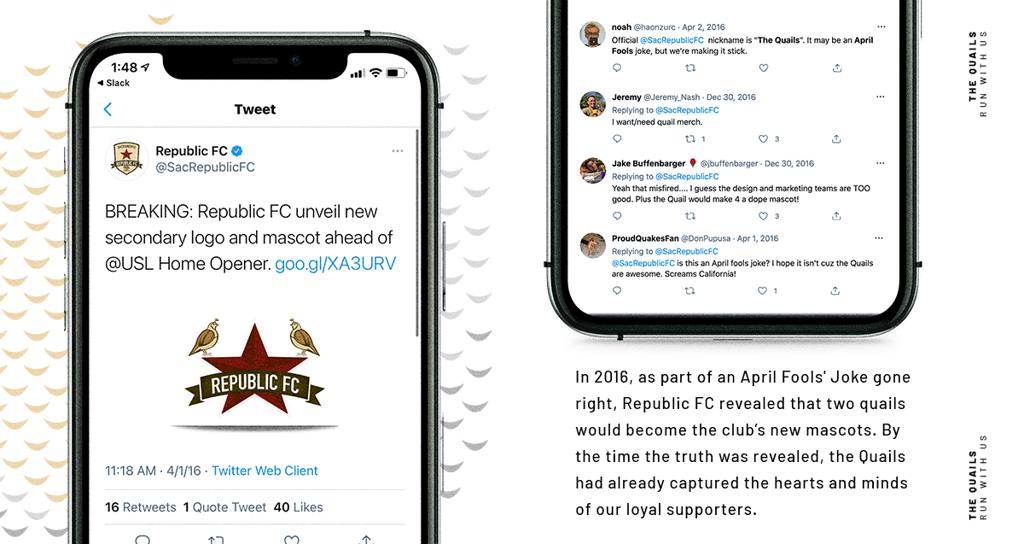Screen dimensions: 1024x544
Task: Tap the back chevron beside Tweet header
Action: [108, 109]
